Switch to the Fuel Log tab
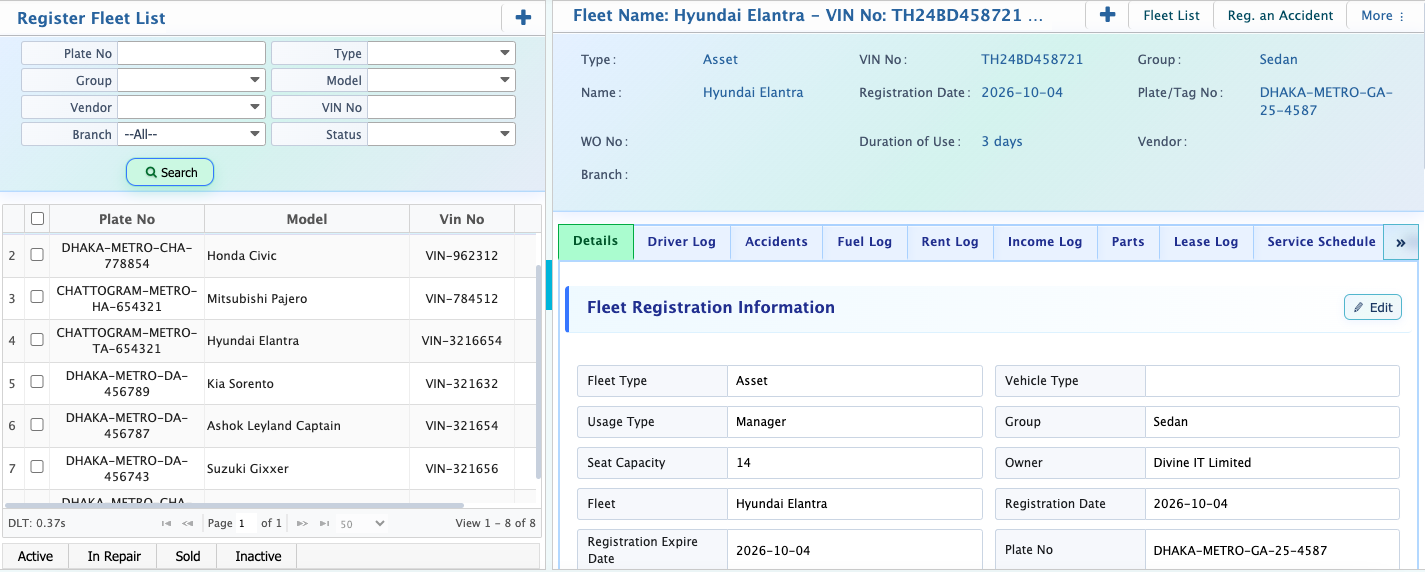Image resolution: width=1425 pixels, height=572 pixels. point(864,242)
